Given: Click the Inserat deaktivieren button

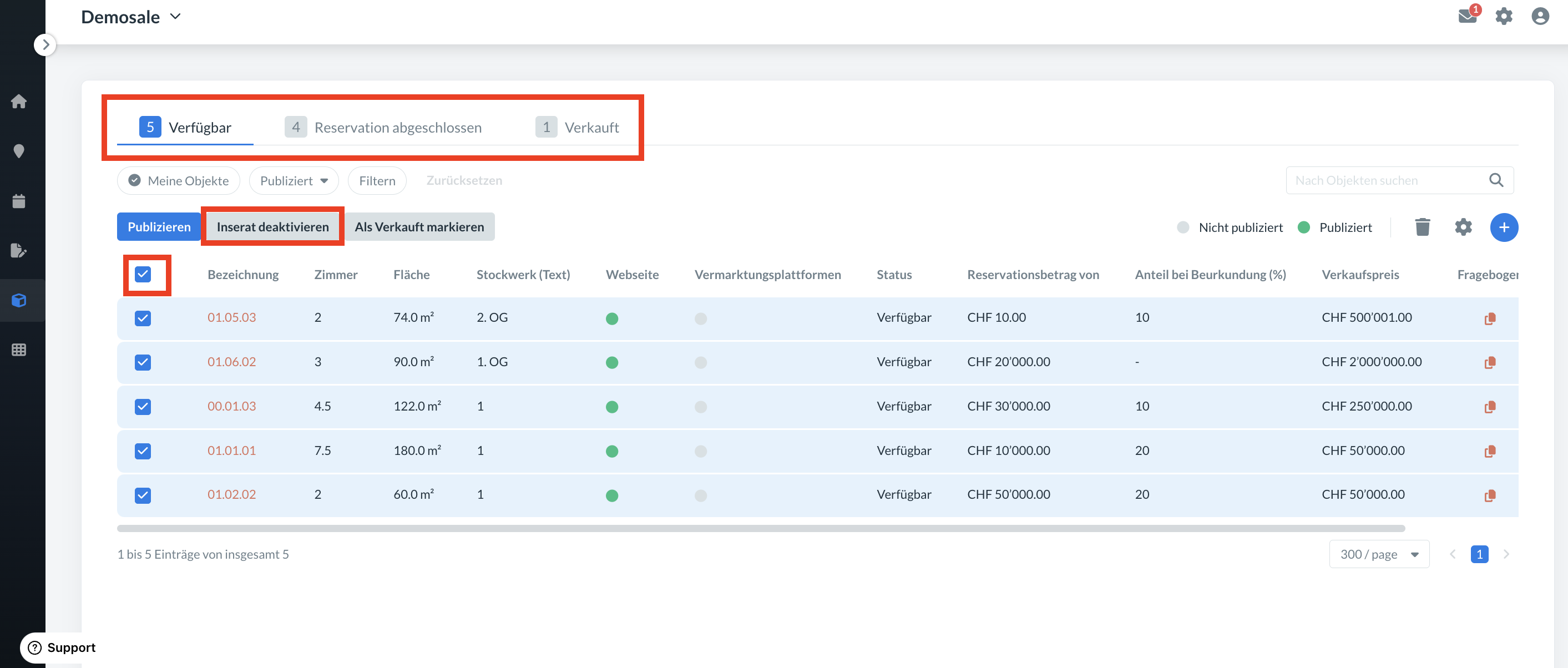Looking at the screenshot, I should tap(272, 226).
